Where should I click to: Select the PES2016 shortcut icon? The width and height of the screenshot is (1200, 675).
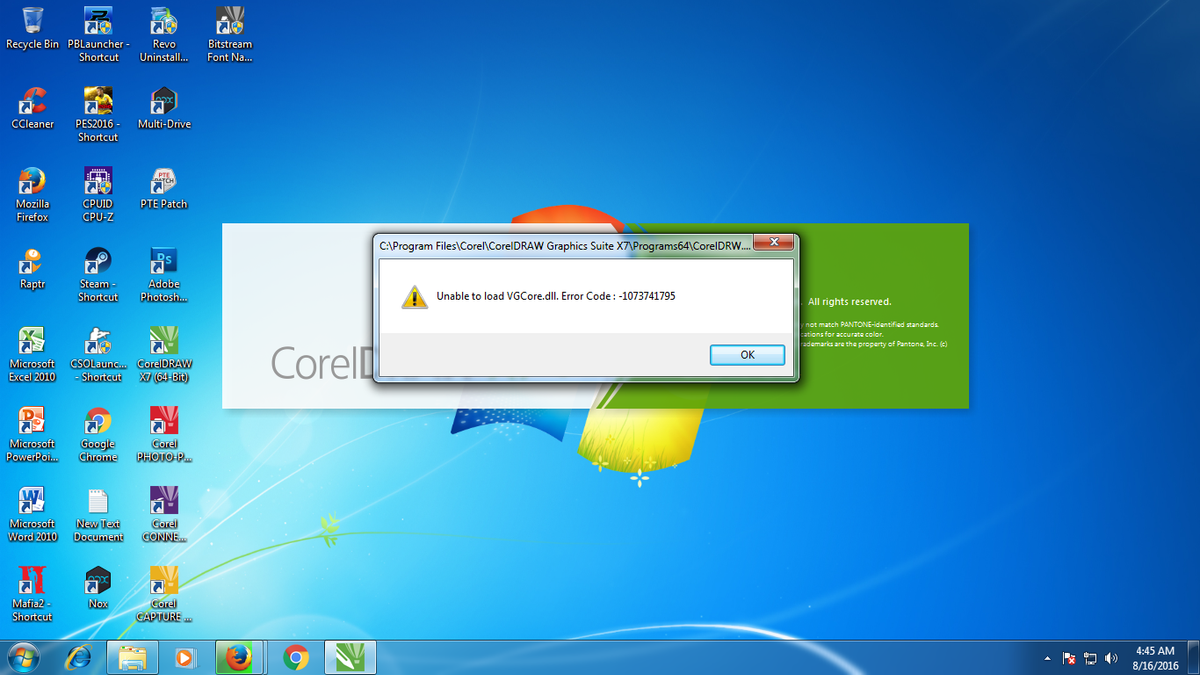tap(98, 113)
